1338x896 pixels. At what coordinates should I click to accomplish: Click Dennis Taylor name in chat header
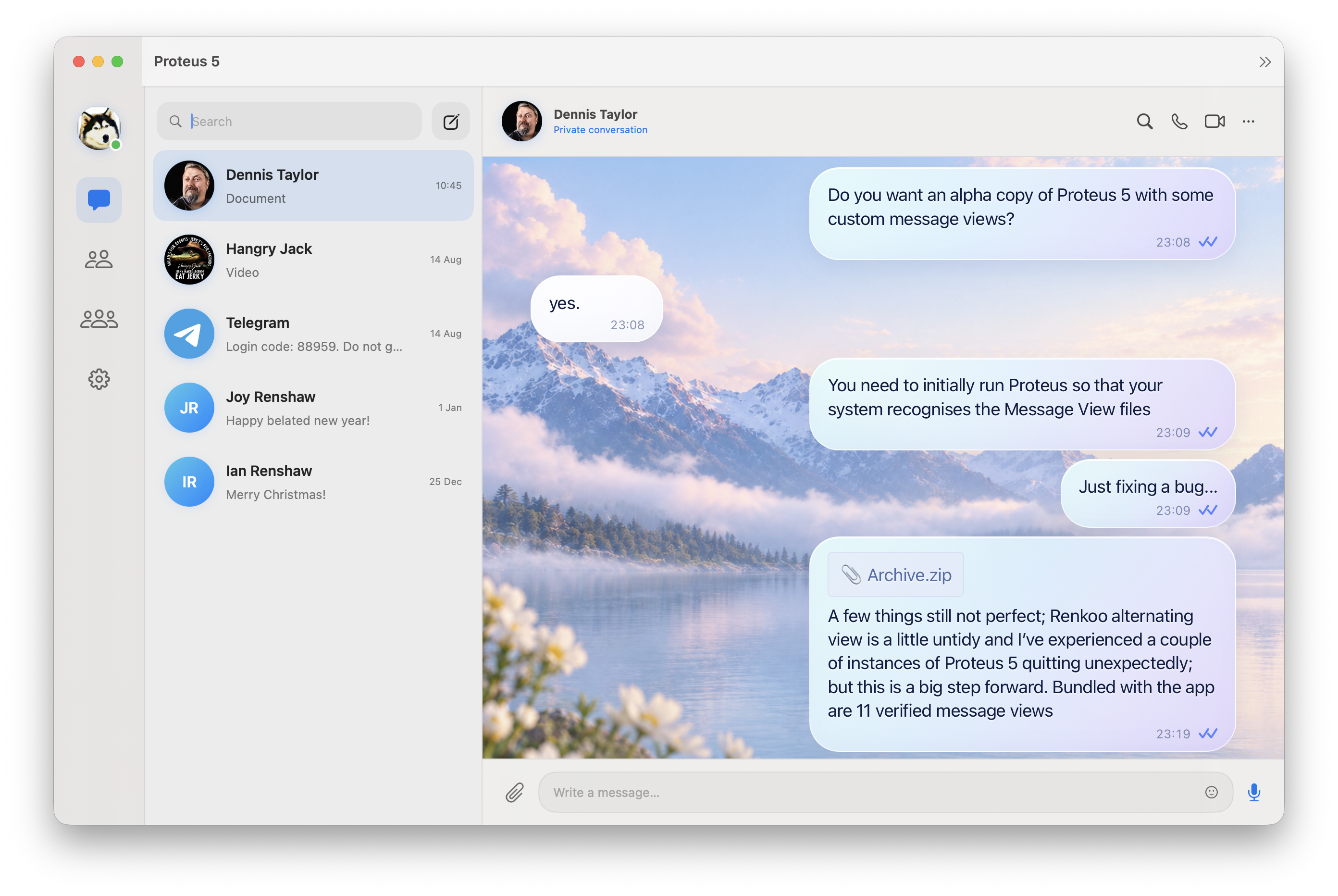coord(595,114)
